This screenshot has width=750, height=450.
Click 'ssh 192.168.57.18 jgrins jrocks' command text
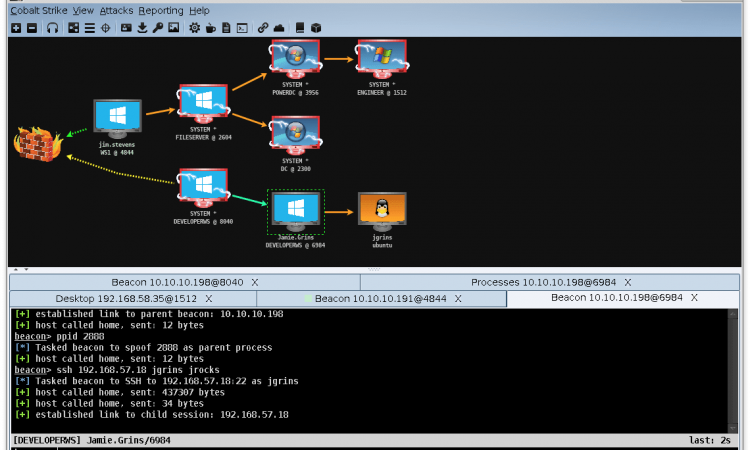[x=138, y=370]
